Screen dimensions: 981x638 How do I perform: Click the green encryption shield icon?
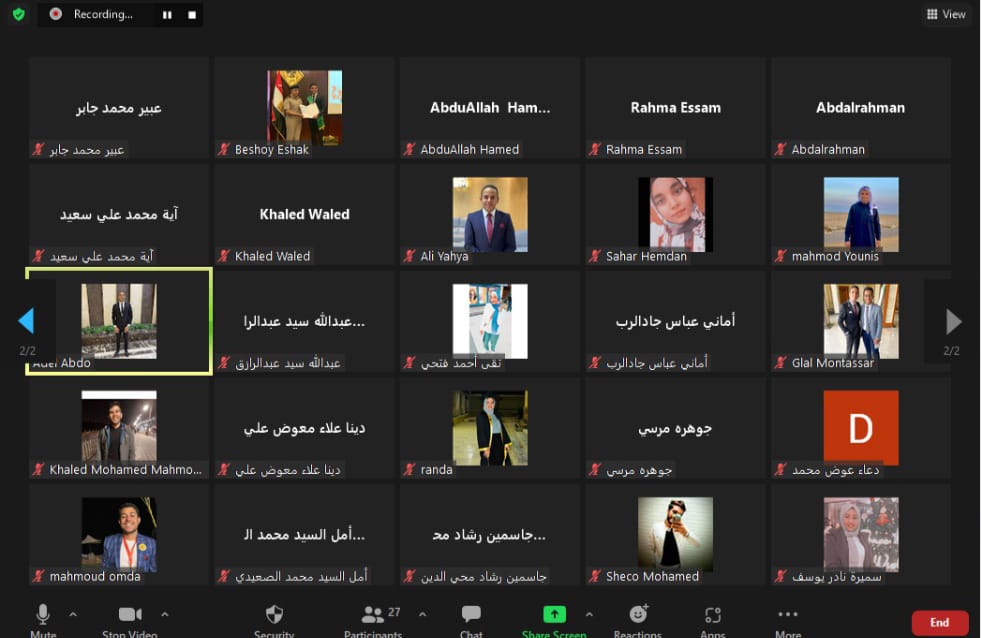pyautogui.click(x=18, y=14)
